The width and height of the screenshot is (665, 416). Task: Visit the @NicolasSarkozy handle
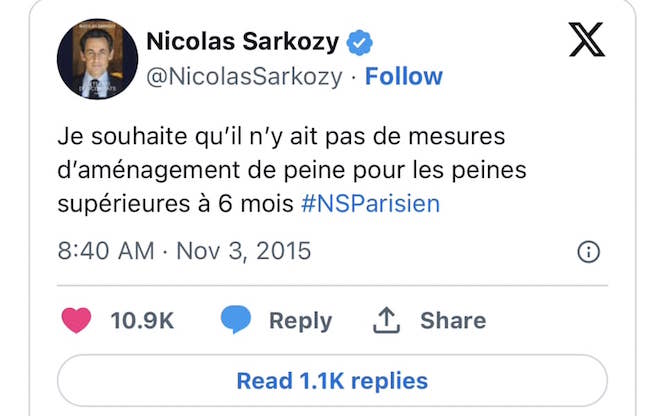244,77
